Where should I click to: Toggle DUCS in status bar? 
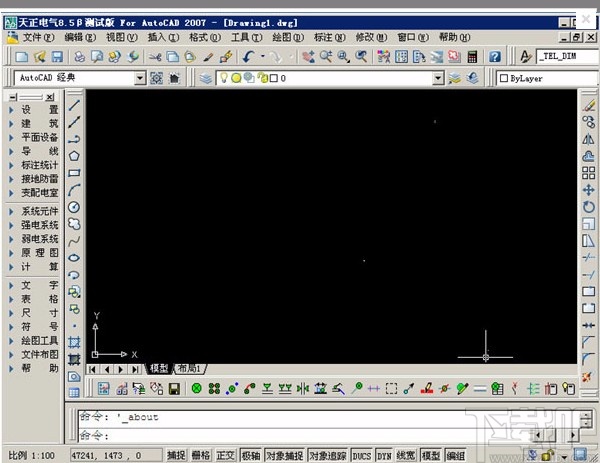pos(362,455)
